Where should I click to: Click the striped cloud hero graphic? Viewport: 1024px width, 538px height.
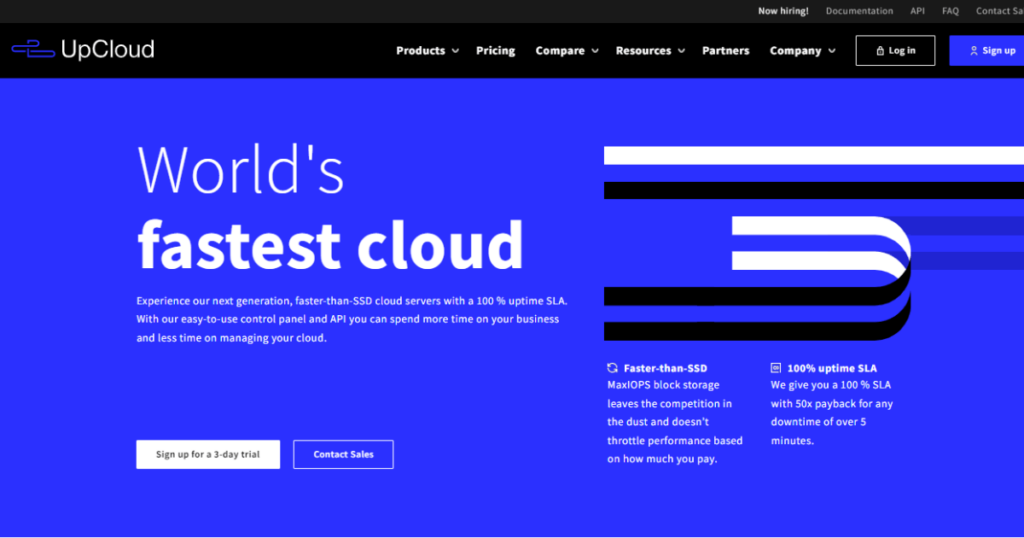click(814, 244)
